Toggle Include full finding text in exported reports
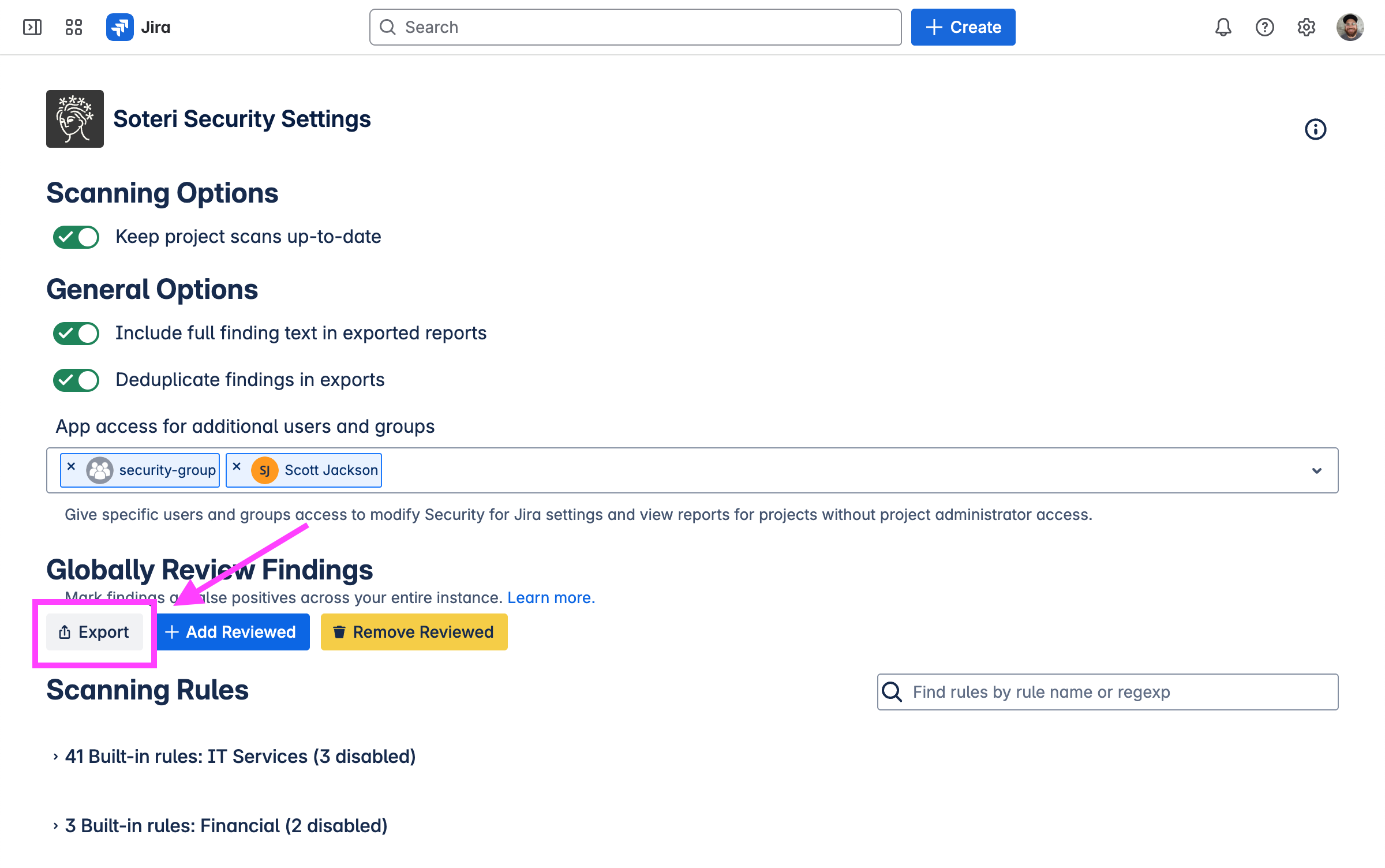1385x868 pixels. click(76, 334)
